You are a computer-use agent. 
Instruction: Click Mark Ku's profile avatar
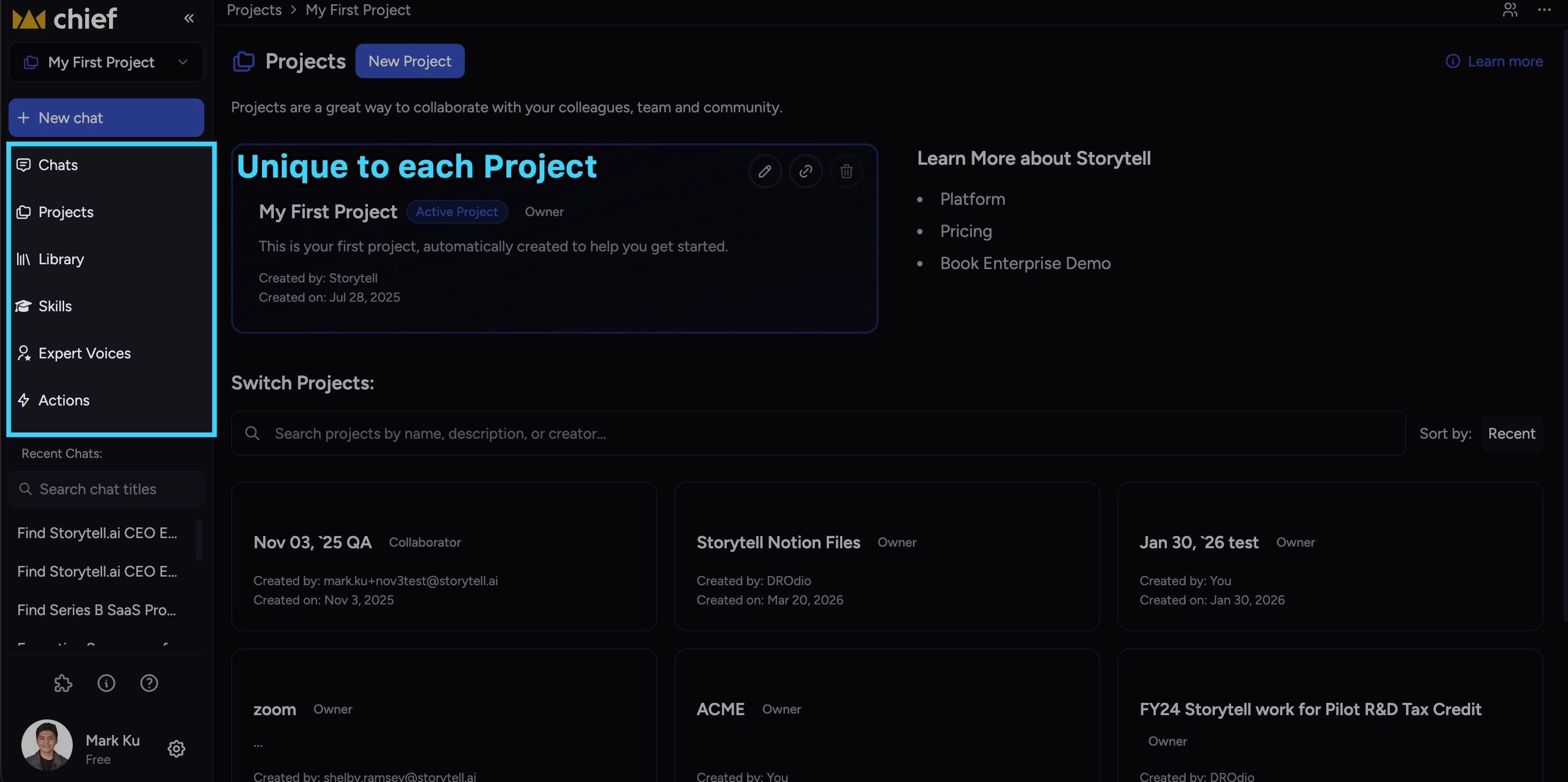[47, 745]
